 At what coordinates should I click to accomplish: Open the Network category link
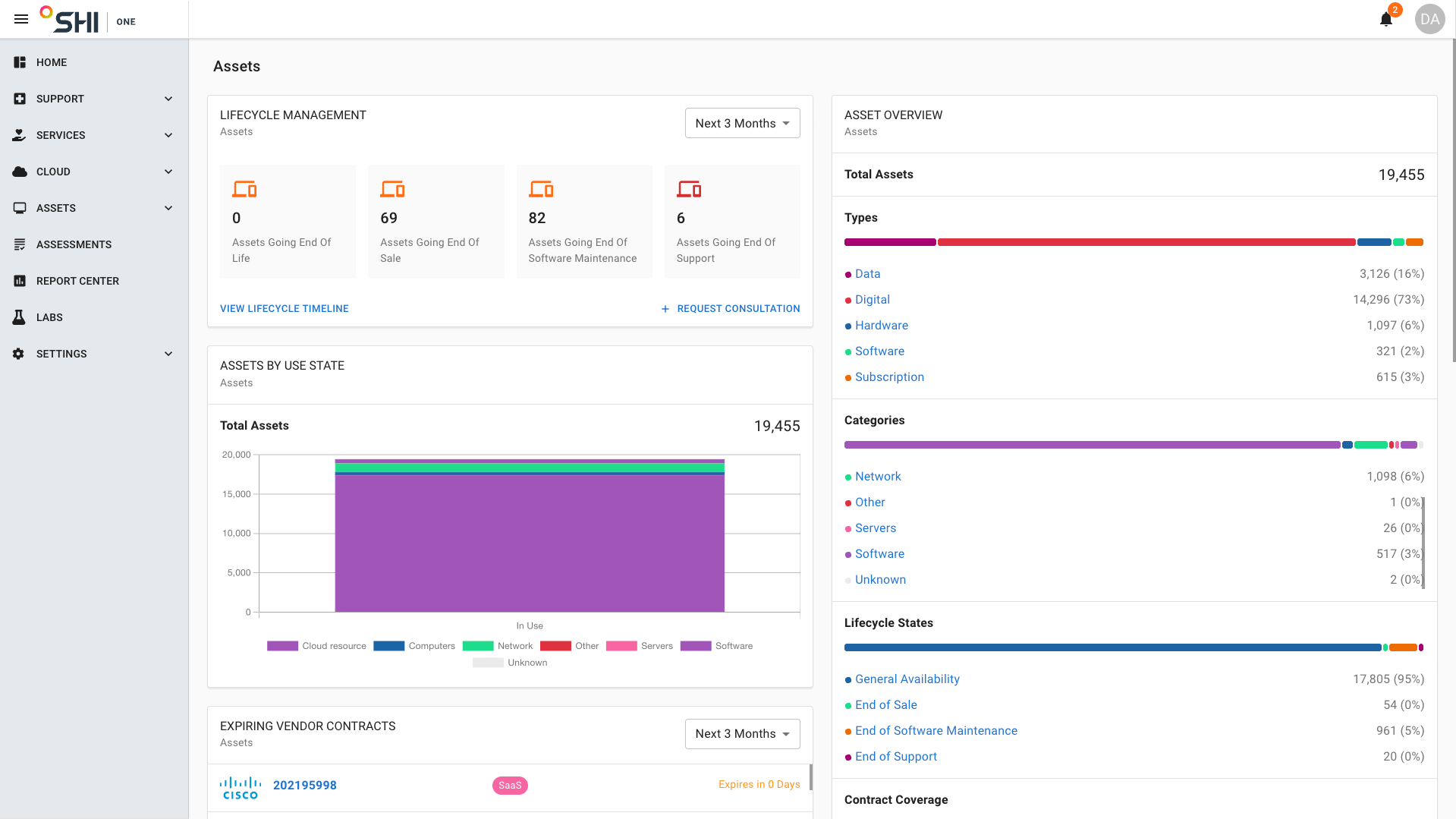(878, 477)
